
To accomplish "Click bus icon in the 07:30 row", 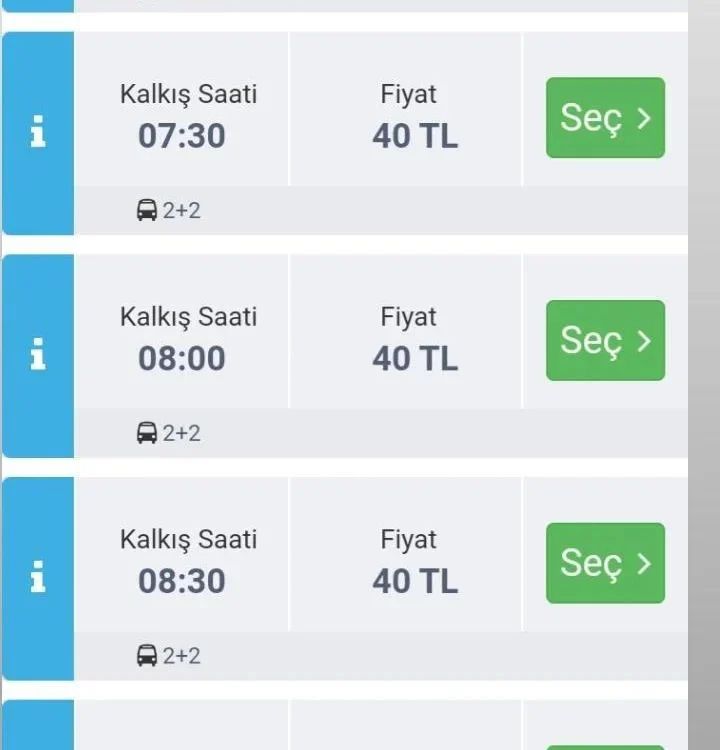I will tap(147, 211).
